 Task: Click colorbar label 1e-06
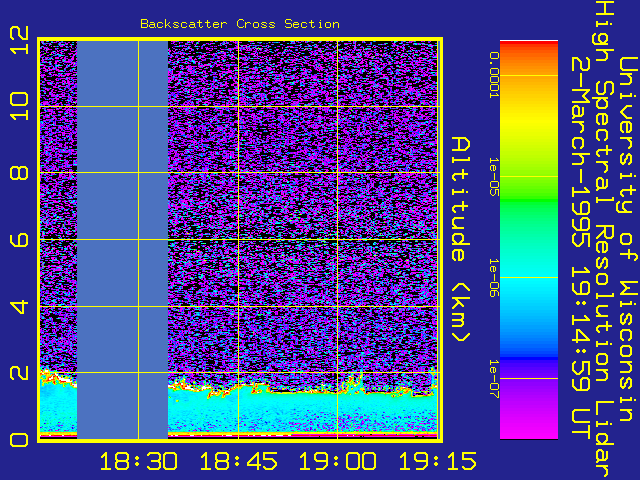(494, 278)
